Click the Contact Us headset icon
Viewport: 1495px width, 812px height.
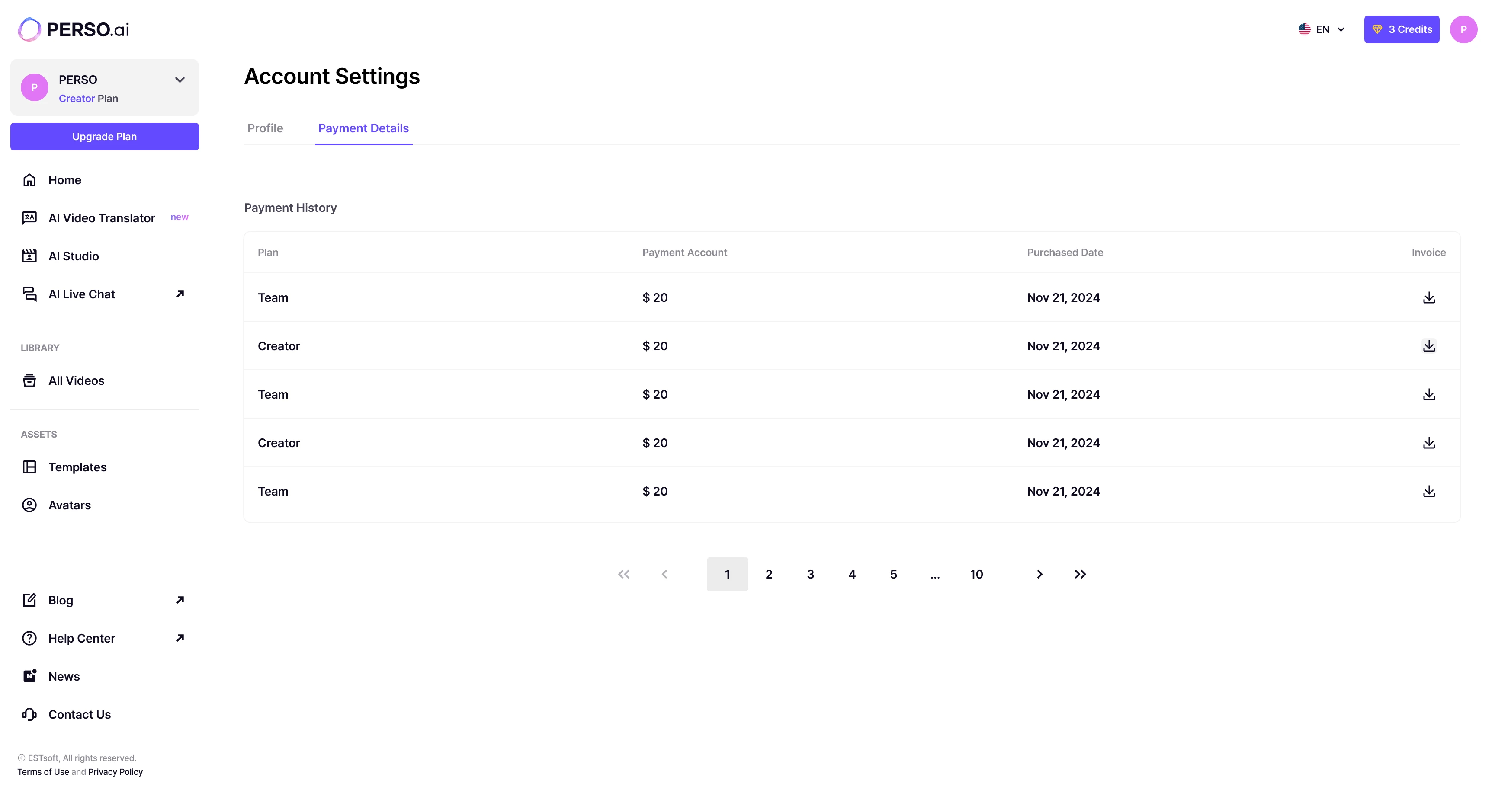pyautogui.click(x=29, y=715)
